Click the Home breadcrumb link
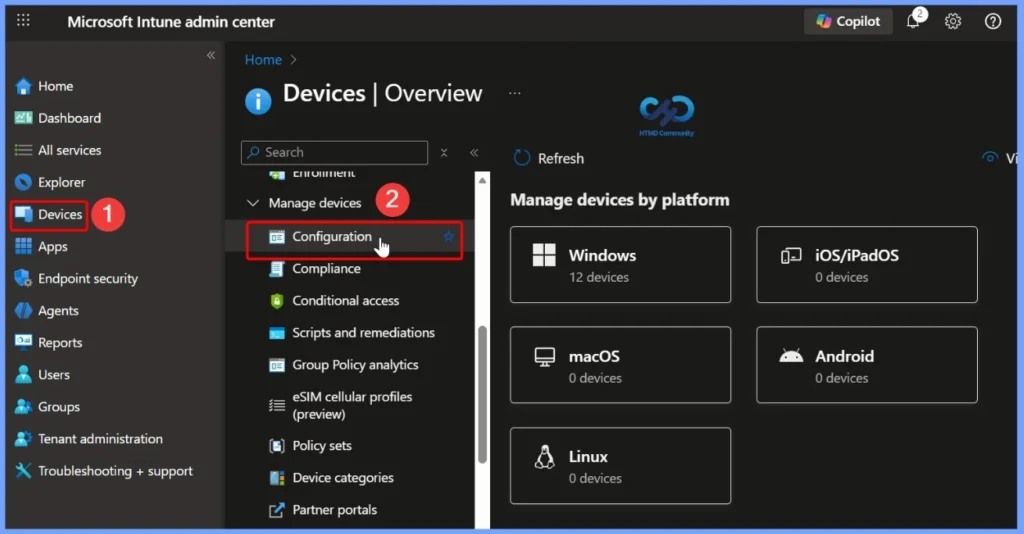Screen dimensions: 1024x534 [x=263, y=60]
